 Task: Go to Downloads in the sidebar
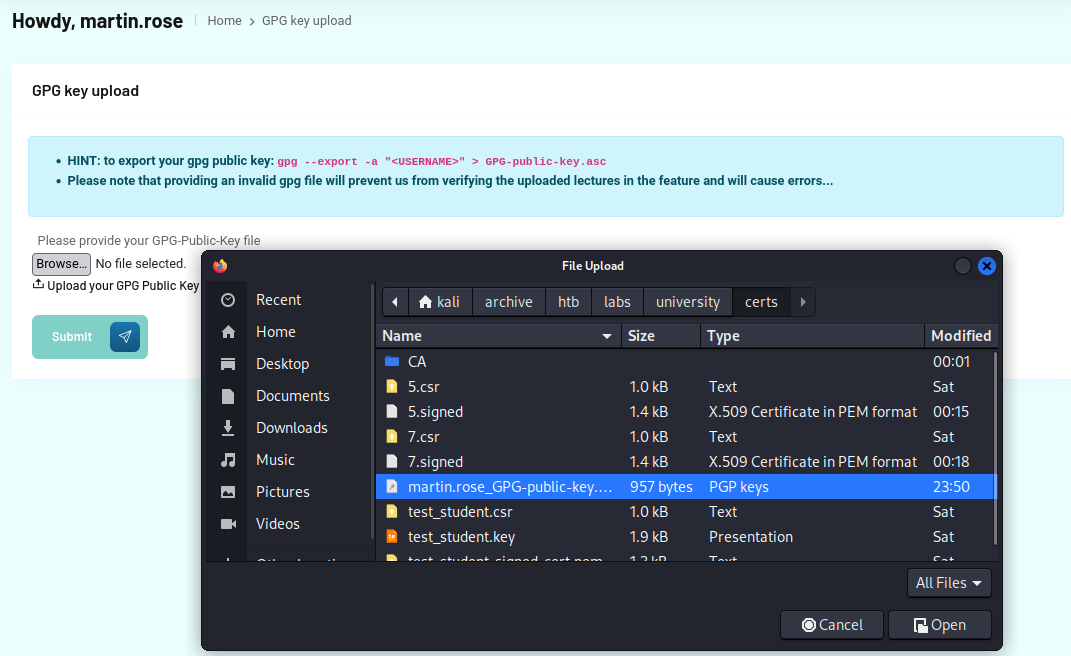[292, 428]
